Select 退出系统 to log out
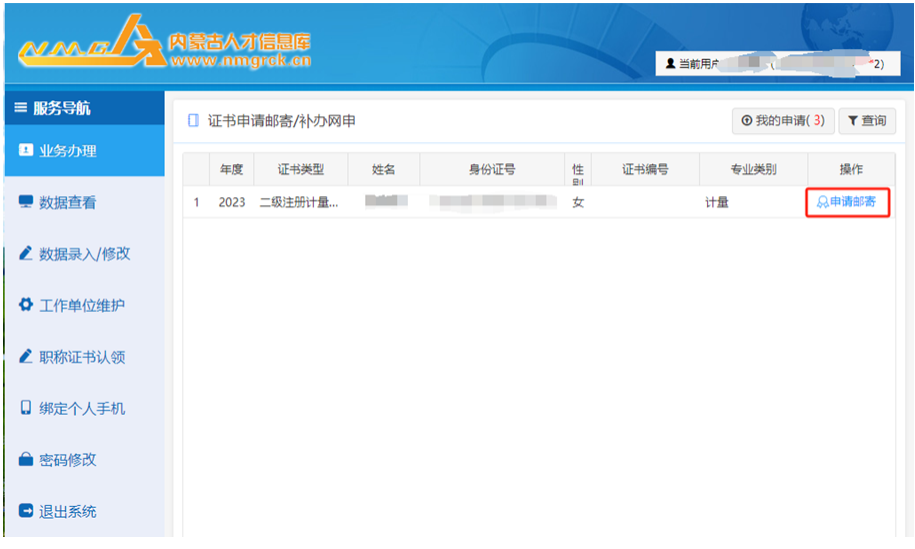This screenshot has height=549, width=915. point(68,512)
